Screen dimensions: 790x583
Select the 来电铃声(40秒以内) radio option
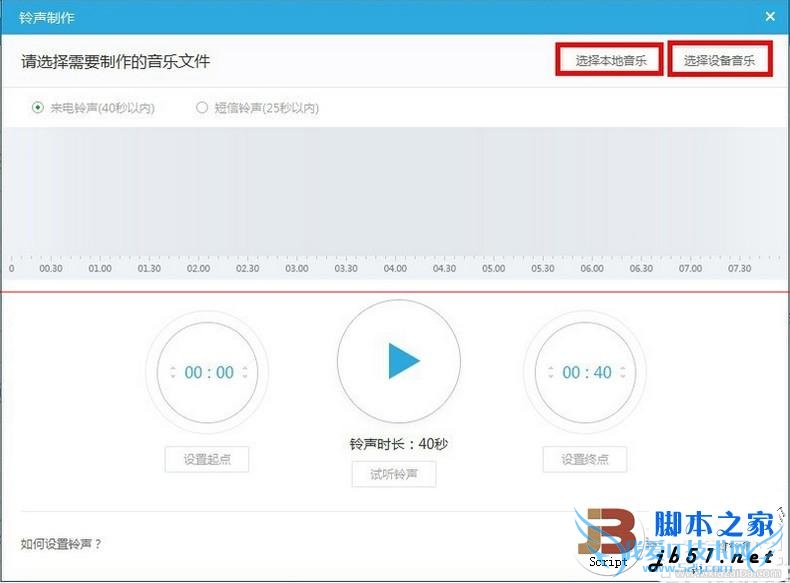93,108
